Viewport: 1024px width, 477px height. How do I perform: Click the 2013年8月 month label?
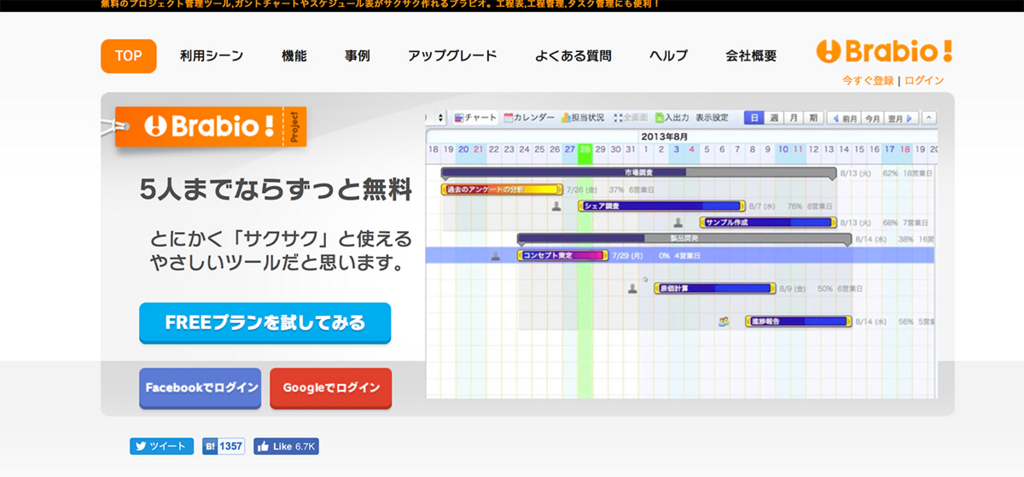664,137
